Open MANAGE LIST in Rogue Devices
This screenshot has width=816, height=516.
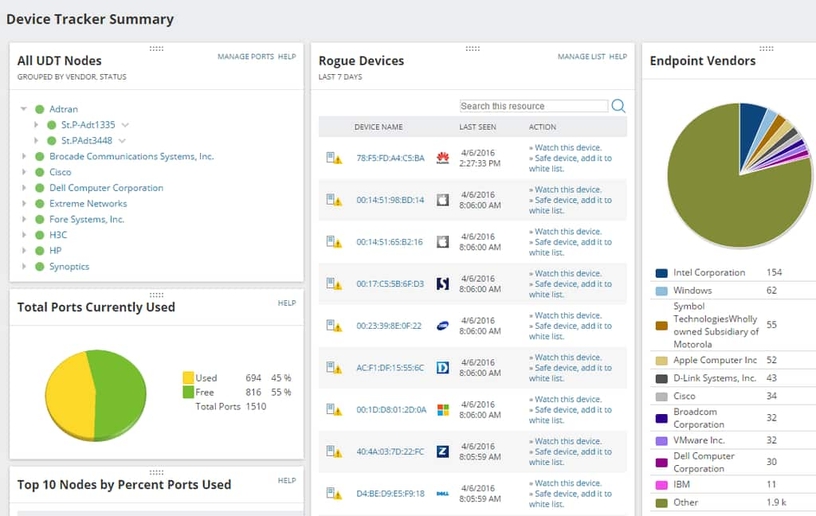coord(581,57)
